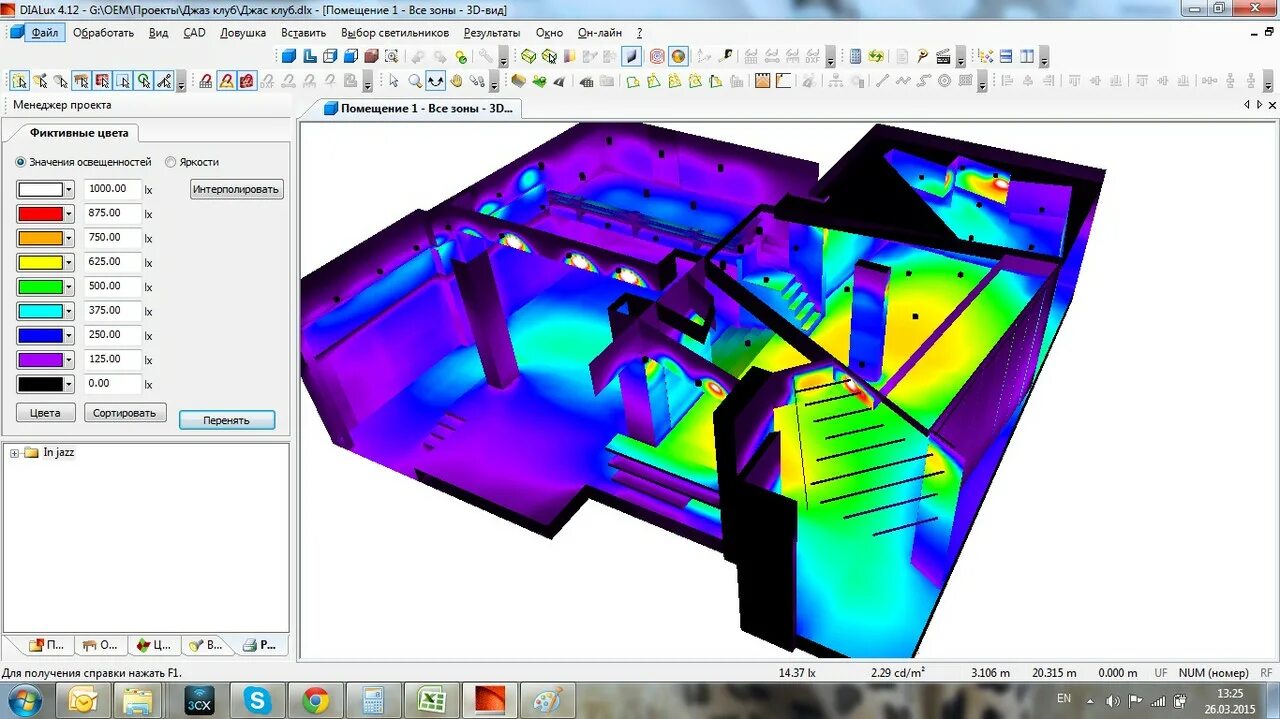The image size is (1280, 719).
Task: Click the rotate view arrow tool
Action: tap(435, 81)
